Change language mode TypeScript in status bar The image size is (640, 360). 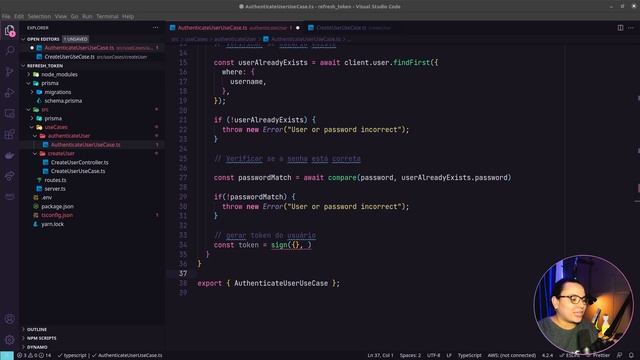469,356
